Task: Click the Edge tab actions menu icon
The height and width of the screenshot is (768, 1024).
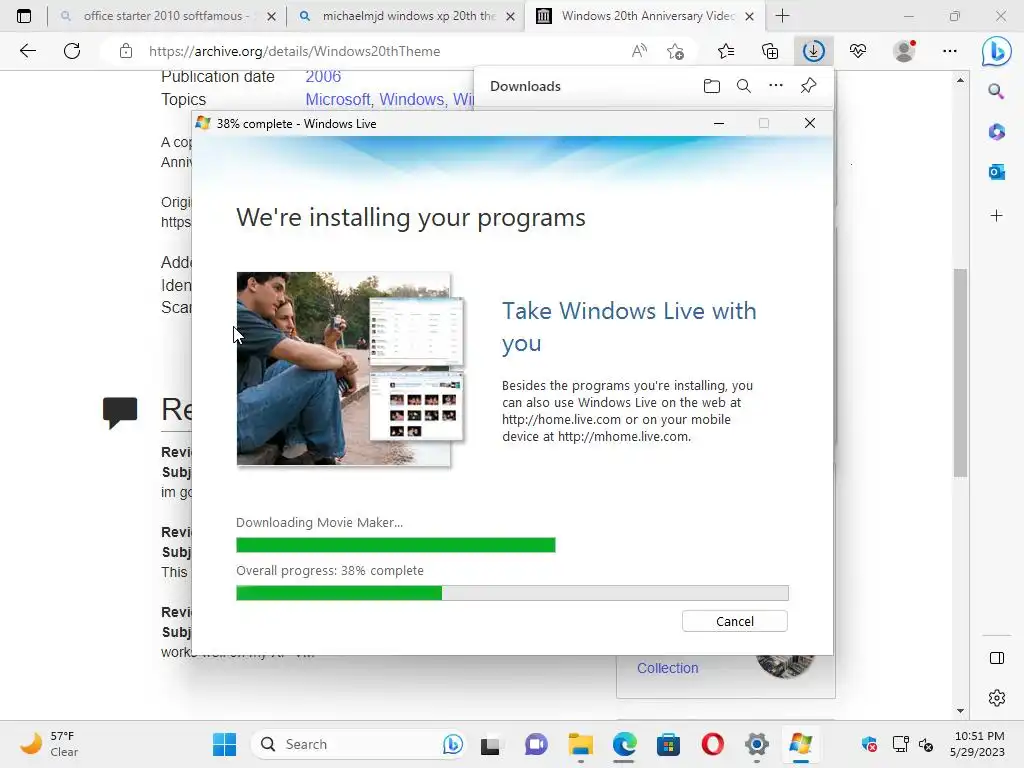Action: [24, 16]
